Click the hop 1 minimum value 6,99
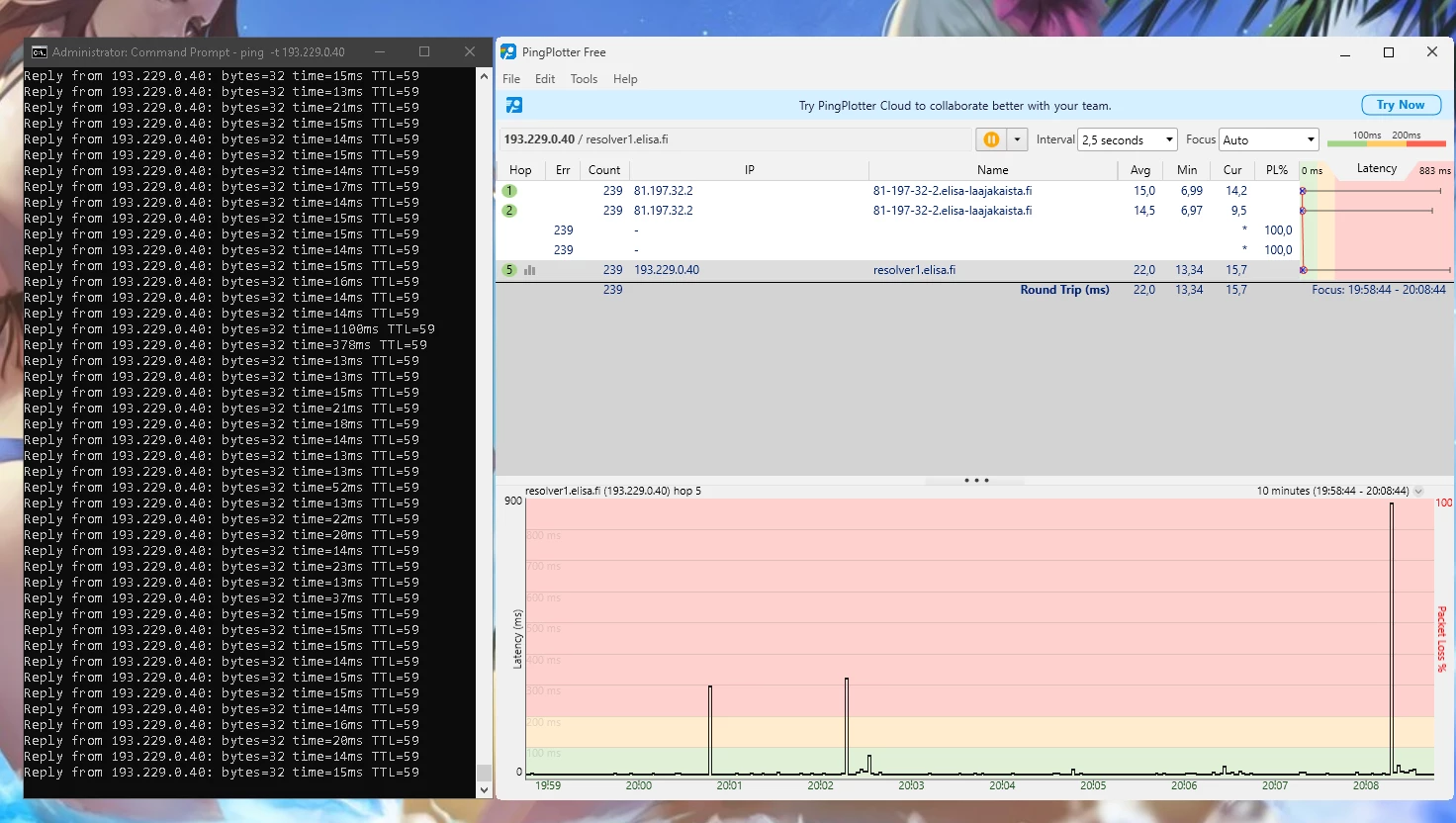 1192,191
